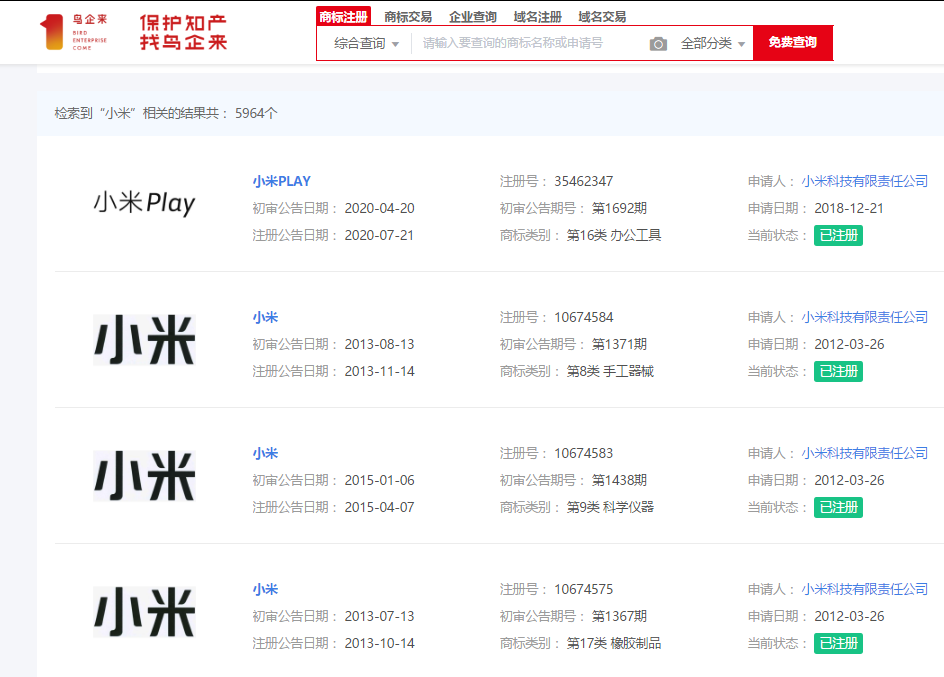
Task: Click the text 第17类 橡胶制品
Action: tap(614, 643)
